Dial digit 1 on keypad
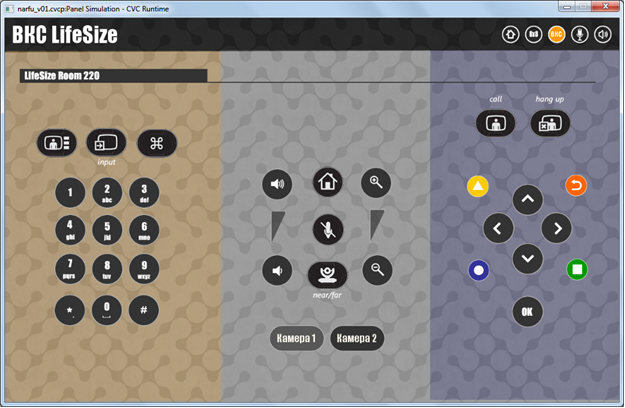625x408 pixels. (x=70, y=192)
